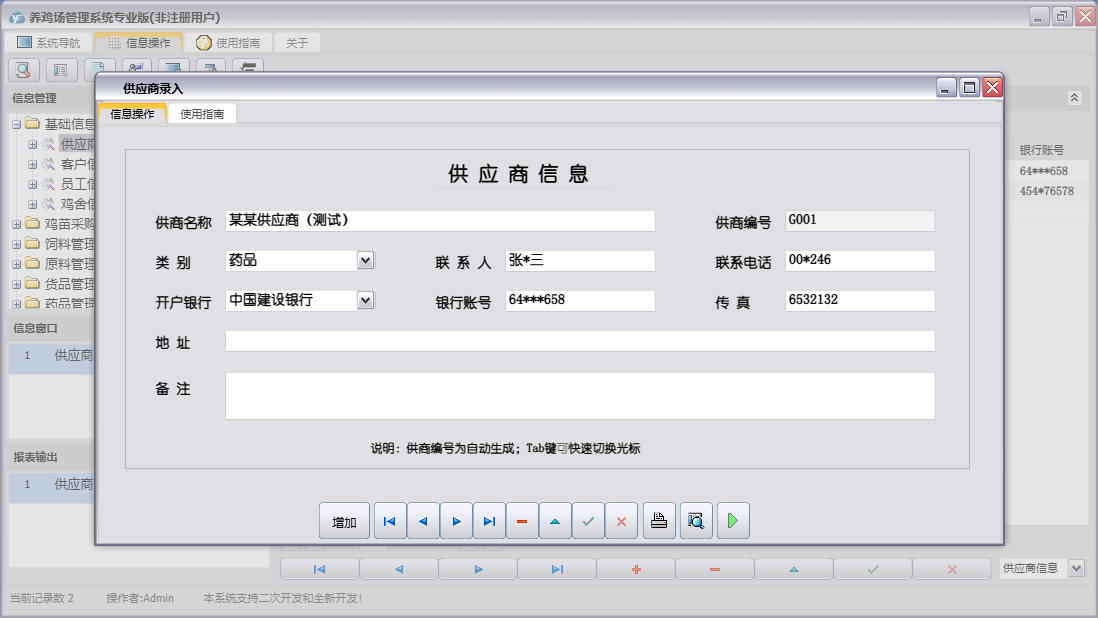Open the 关于 tab

coord(297,43)
